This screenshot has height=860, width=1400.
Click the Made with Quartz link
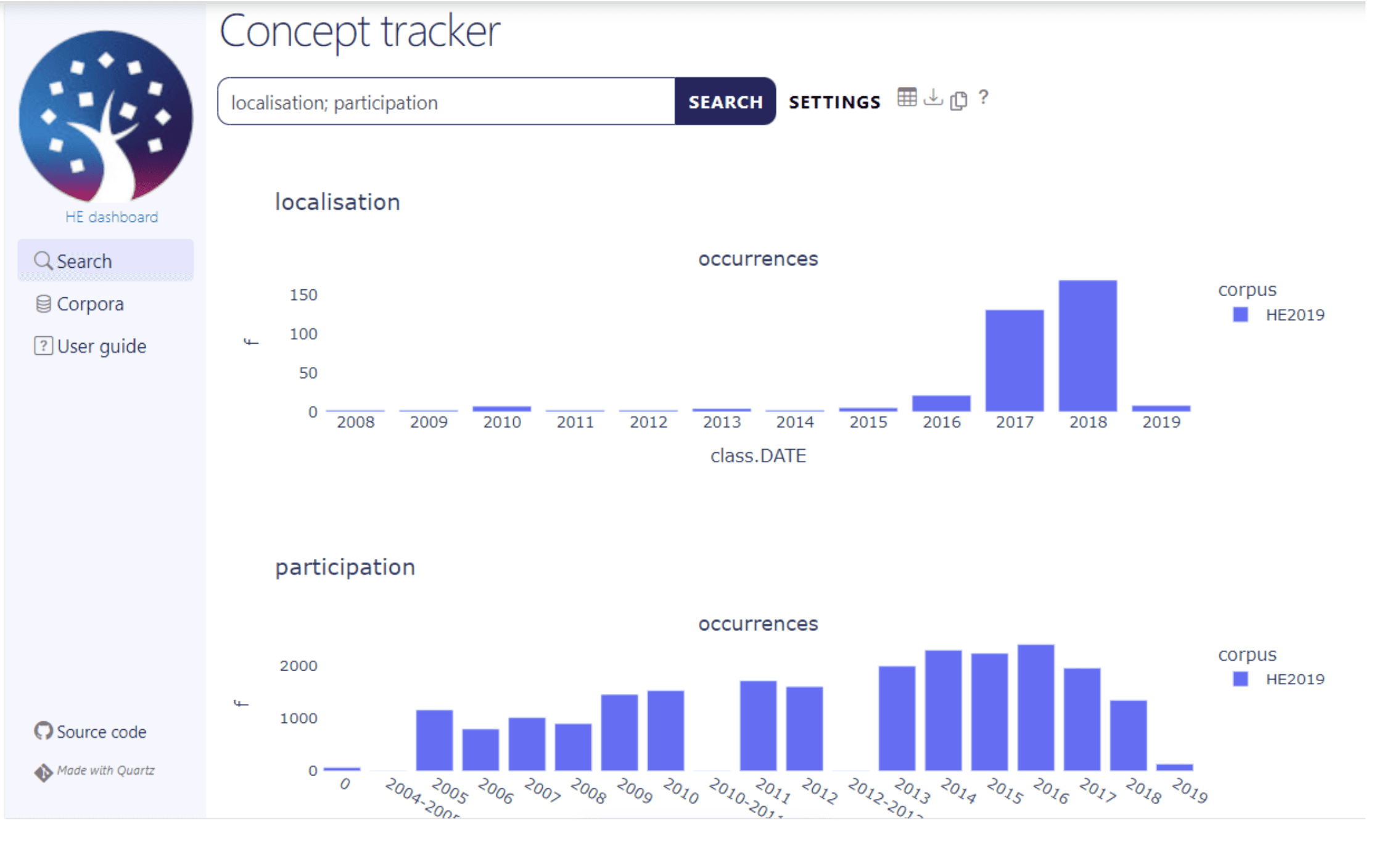(105, 771)
